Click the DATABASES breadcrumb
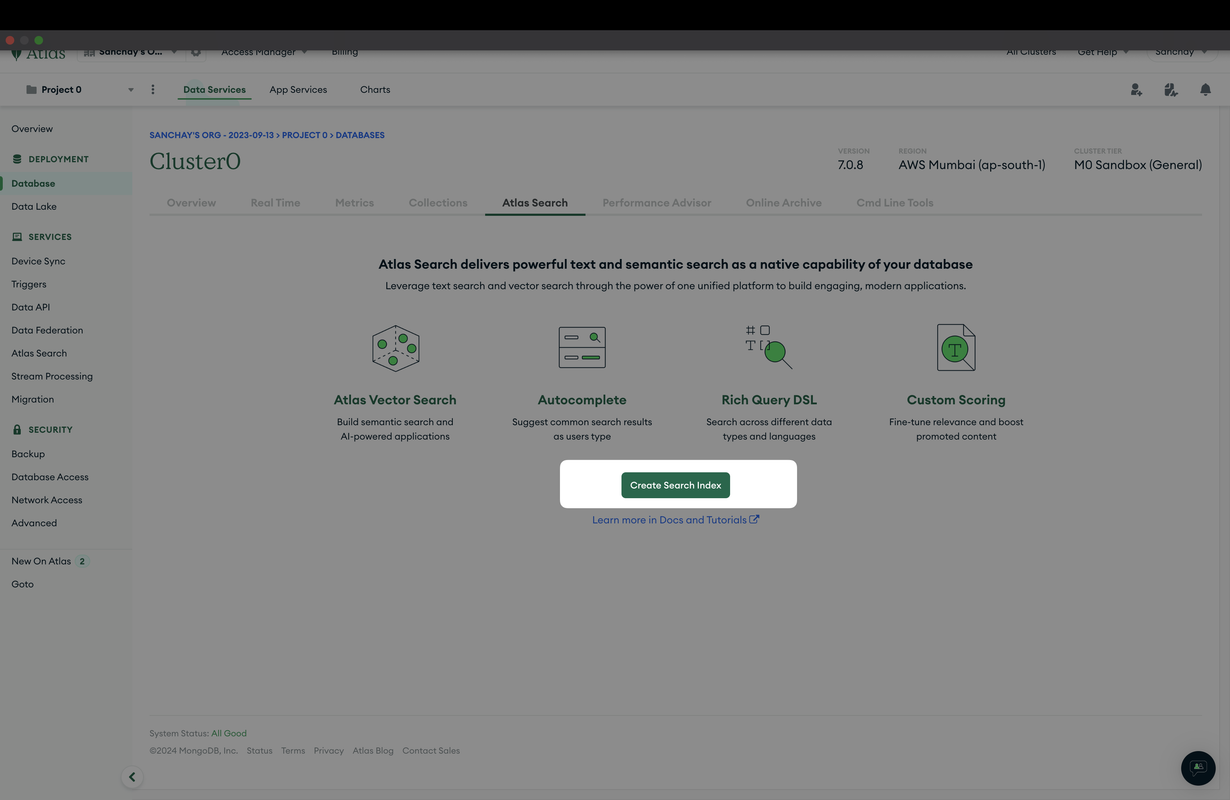The image size is (1230, 800). 360,135
